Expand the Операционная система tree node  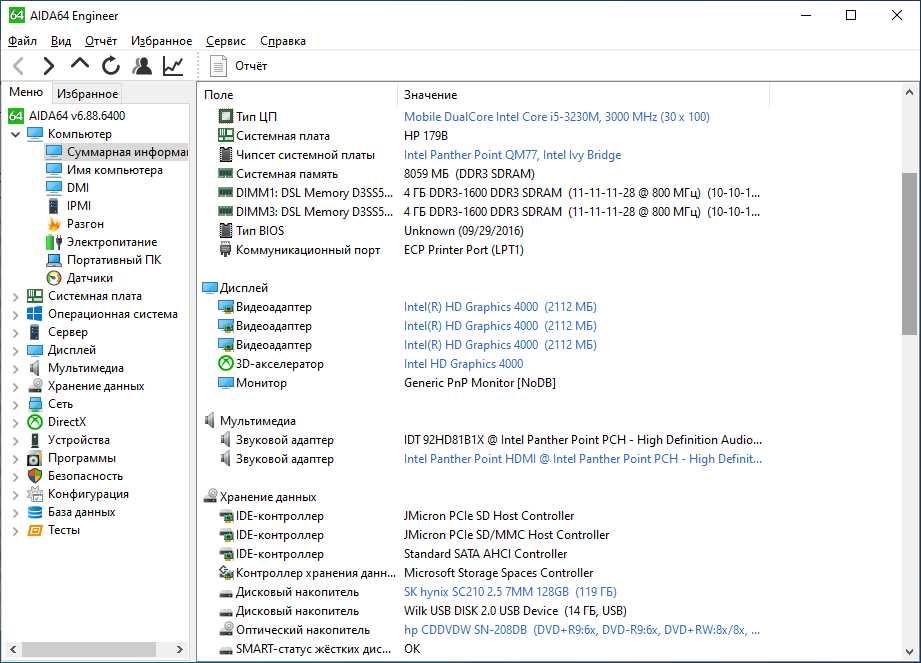point(16,315)
